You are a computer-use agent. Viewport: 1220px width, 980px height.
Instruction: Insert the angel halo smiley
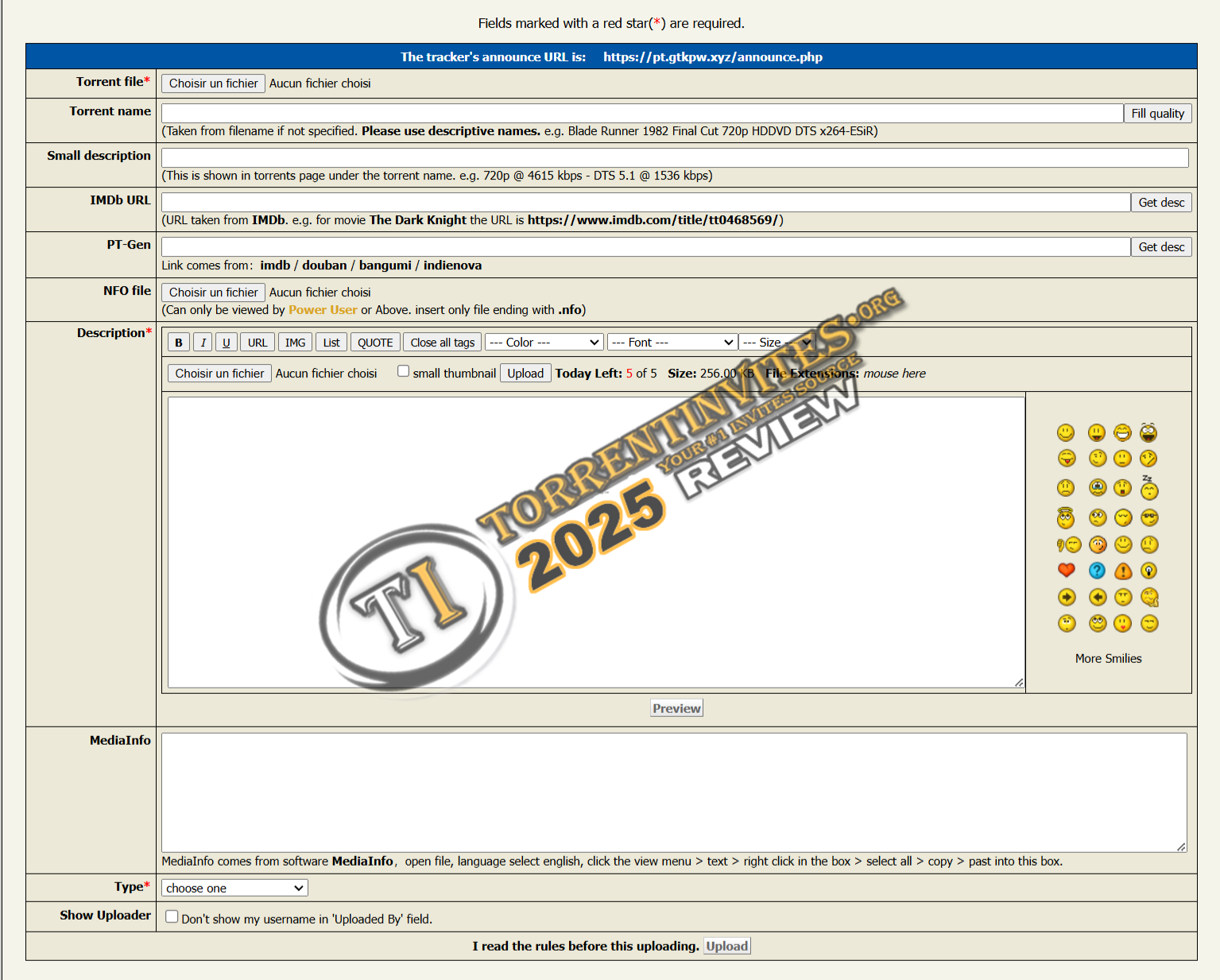point(1066,517)
